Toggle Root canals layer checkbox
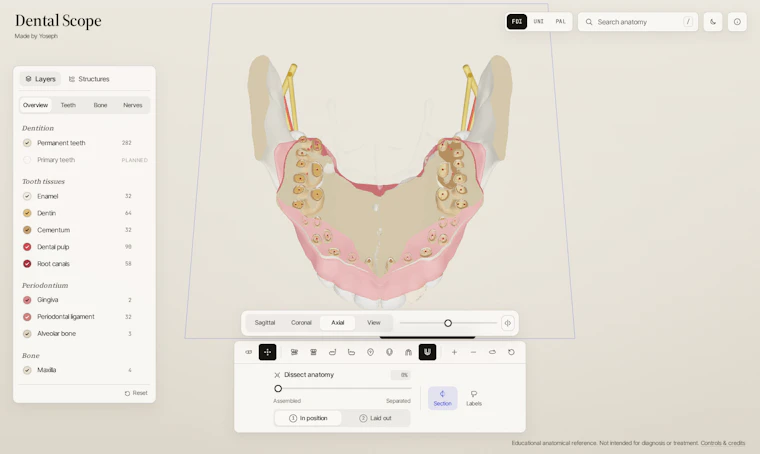The image size is (760, 454). tap(27, 264)
